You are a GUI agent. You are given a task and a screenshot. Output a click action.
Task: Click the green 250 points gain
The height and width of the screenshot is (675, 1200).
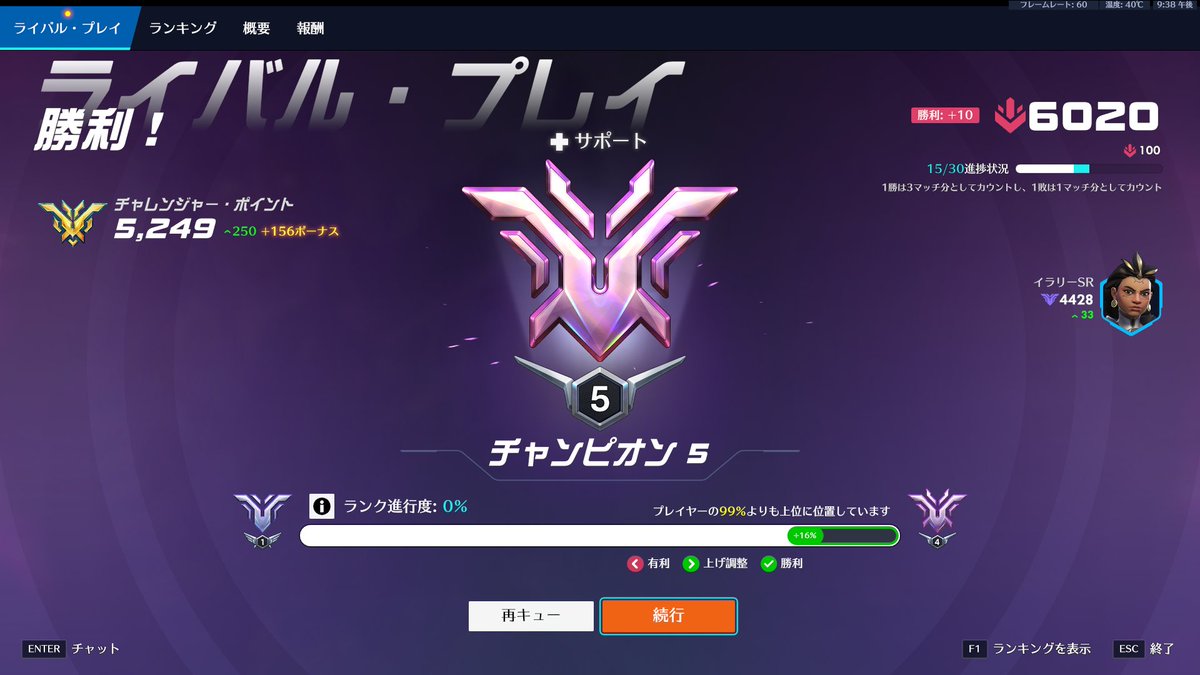(x=239, y=231)
